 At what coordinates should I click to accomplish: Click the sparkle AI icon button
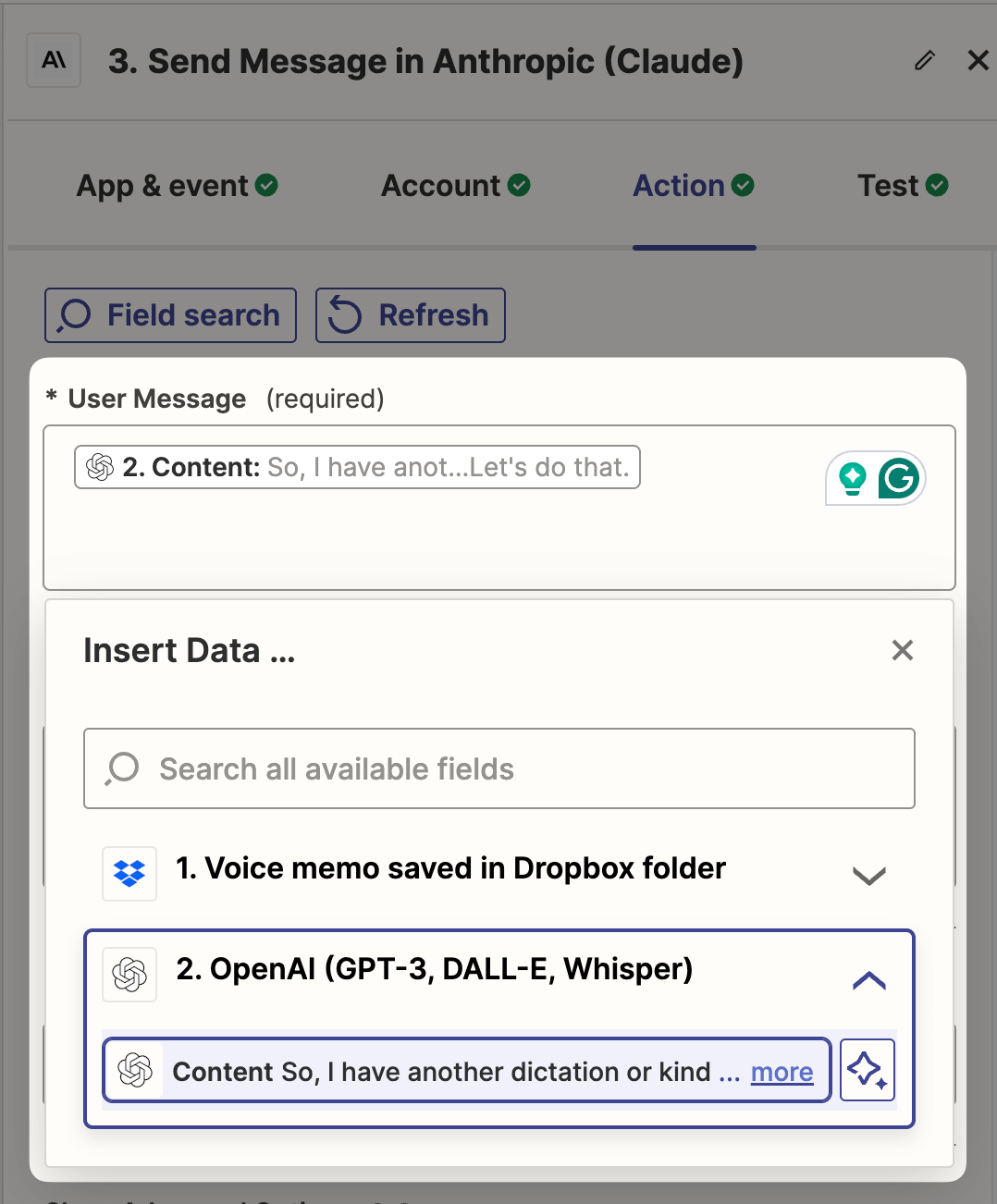tap(868, 1070)
